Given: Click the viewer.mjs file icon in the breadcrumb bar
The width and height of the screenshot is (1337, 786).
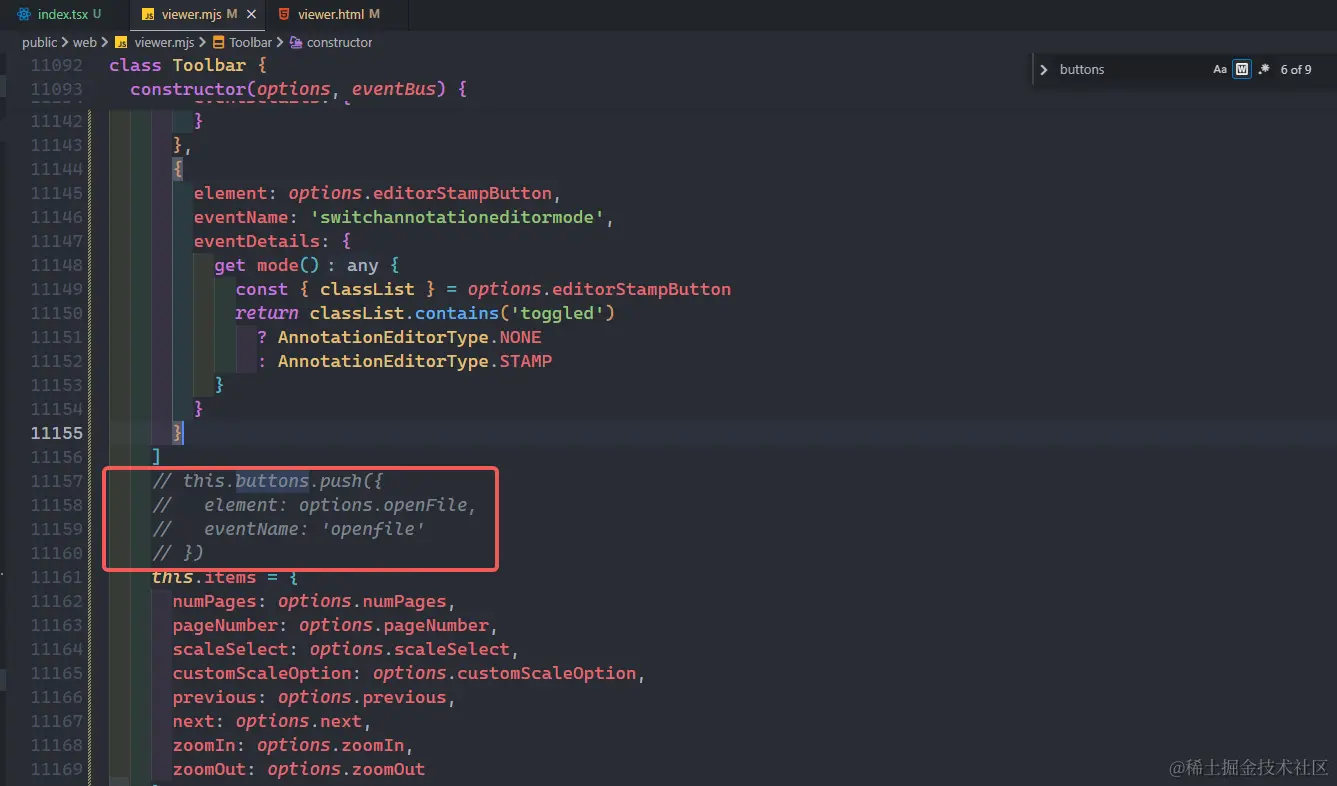Looking at the screenshot, I should coord(121,42).
